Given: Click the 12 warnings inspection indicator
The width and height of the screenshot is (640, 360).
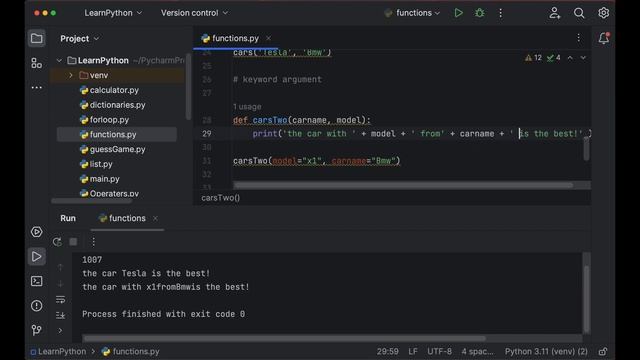Looking at the screenshot, I should pyautogui.click(x=533, y=58).
